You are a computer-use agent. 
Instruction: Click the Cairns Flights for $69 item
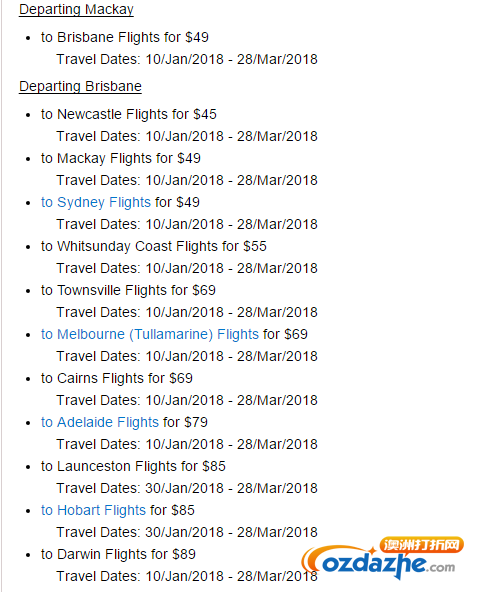(x=117, y=378)
